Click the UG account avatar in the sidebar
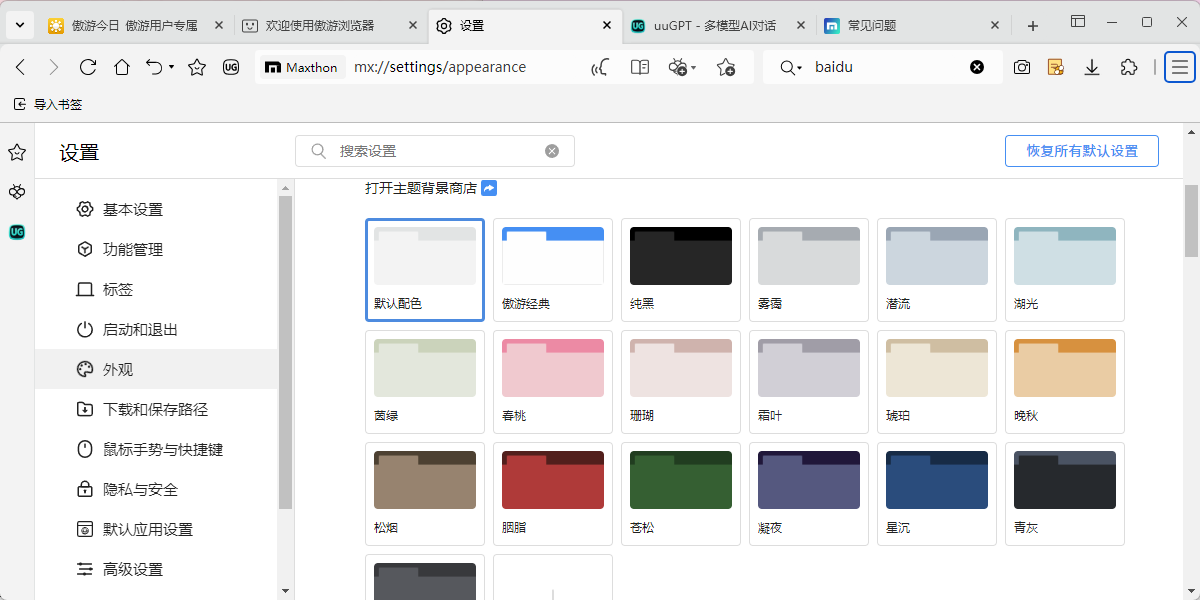Image resolution: width=1200 pixels, height=600 pixels. click(x=17, y=232)
